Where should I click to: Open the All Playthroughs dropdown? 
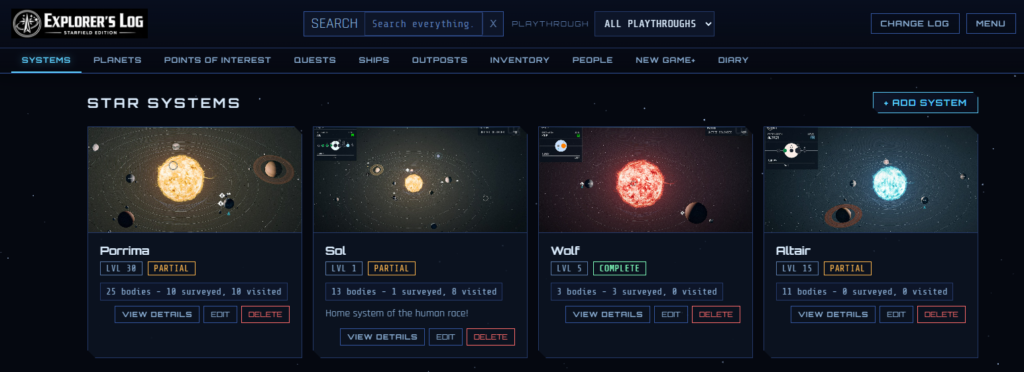(654, 24)
